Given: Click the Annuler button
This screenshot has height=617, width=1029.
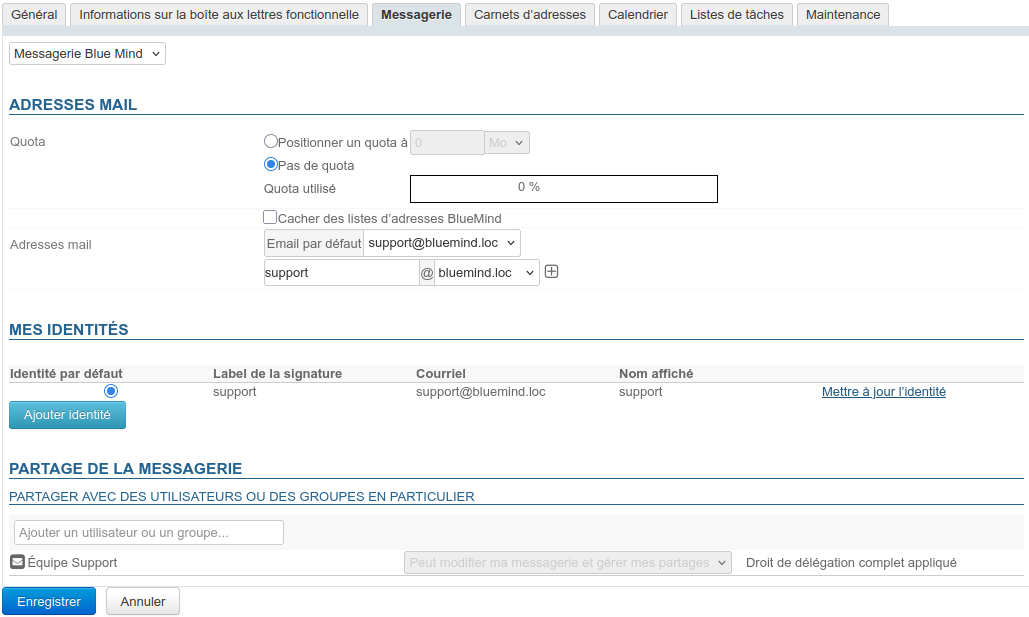Looking at the screenshot, I should [x=142, y=602].
